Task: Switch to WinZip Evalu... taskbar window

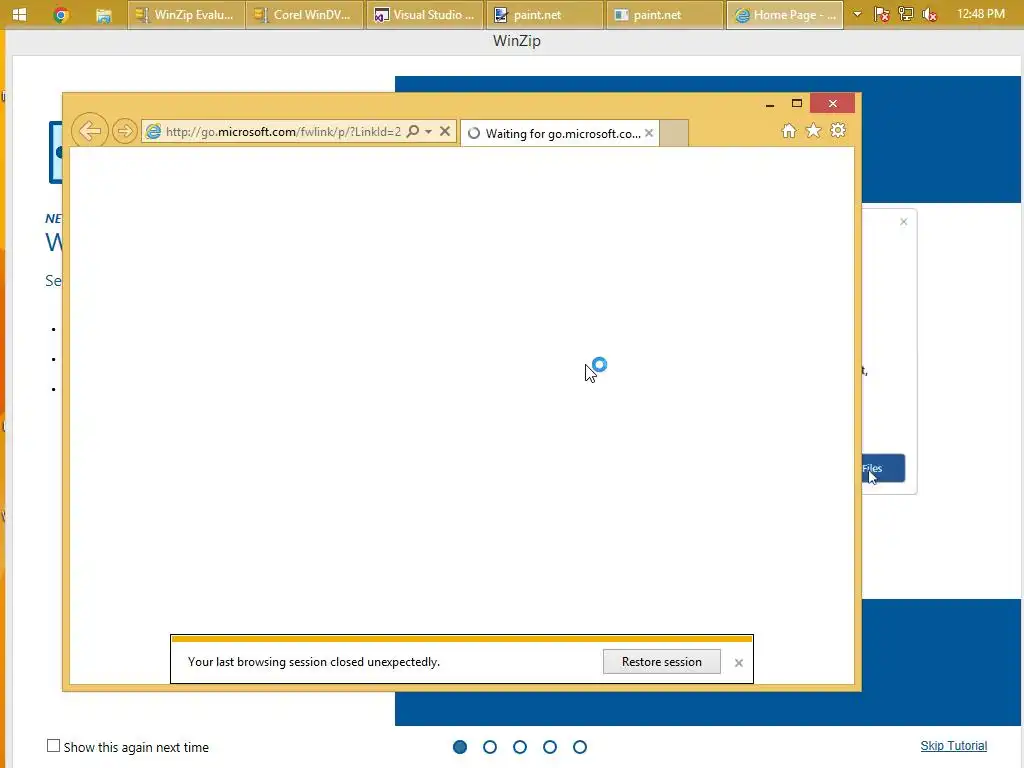Action: click(x=186, y=14)
